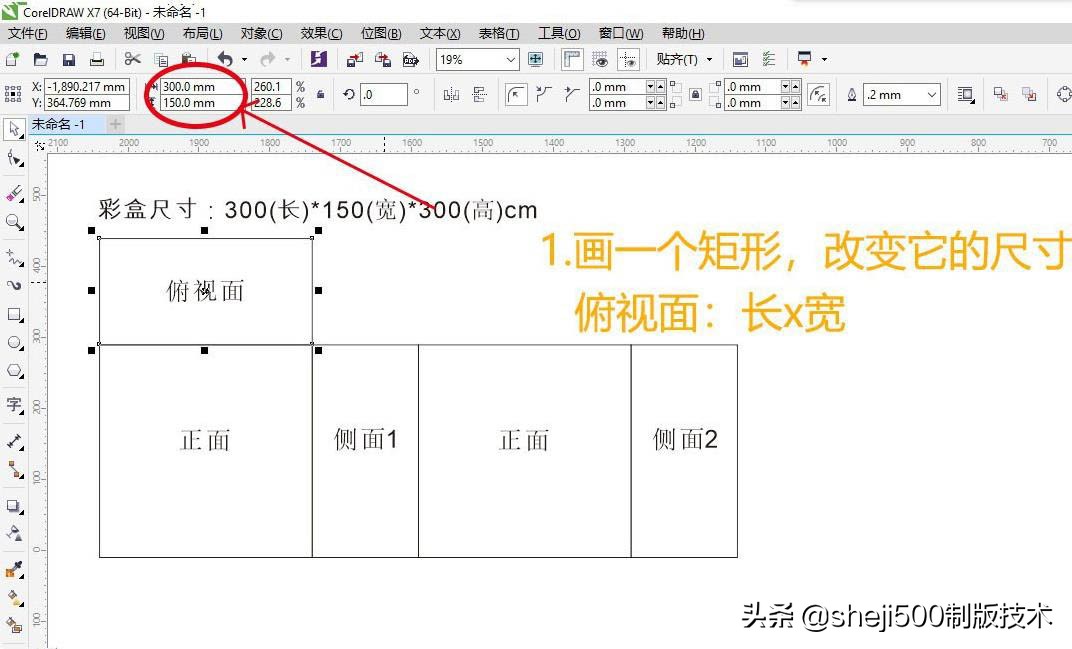Screen dimensions: 1072x649
Task: Click the Mirror horizontally icon
Action: point(451,94)
